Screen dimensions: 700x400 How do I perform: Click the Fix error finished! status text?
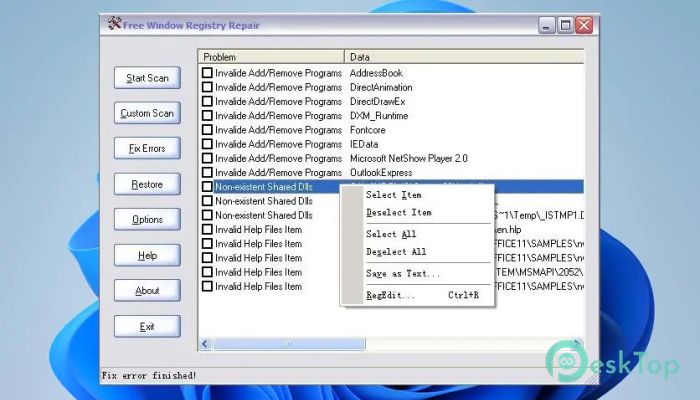pyautogui.click(x=149, y=375)
